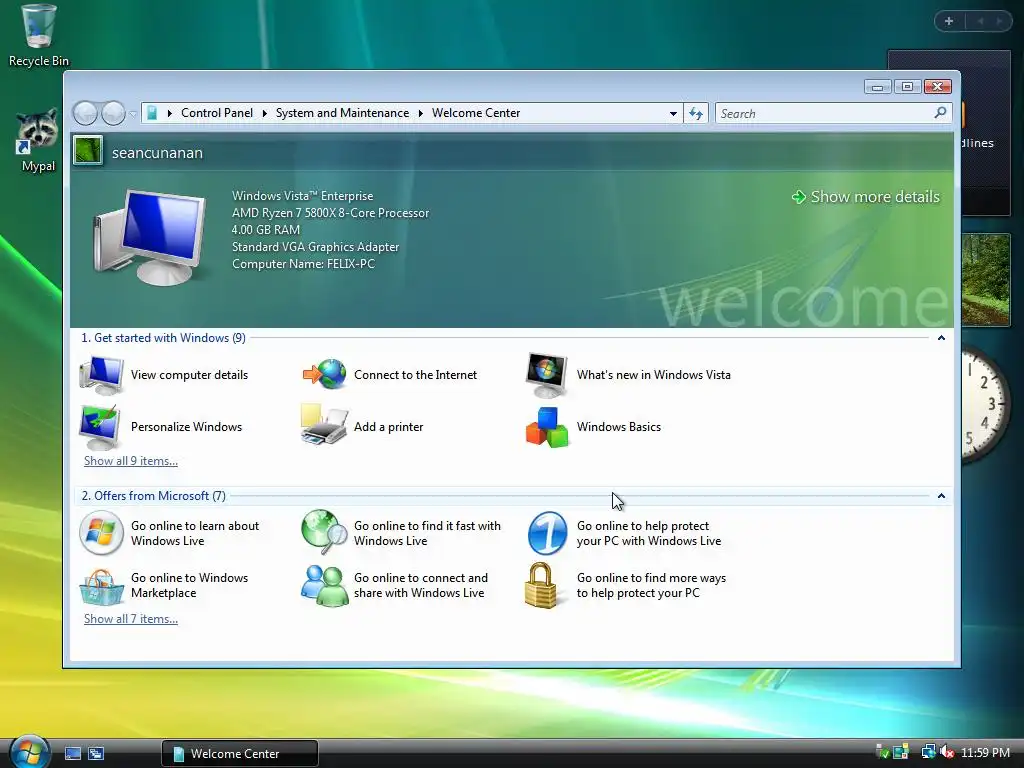Screen dimensions: 1024x768
Task: Select the Mypal desktop shortcut
Action: tap(38, 141)
